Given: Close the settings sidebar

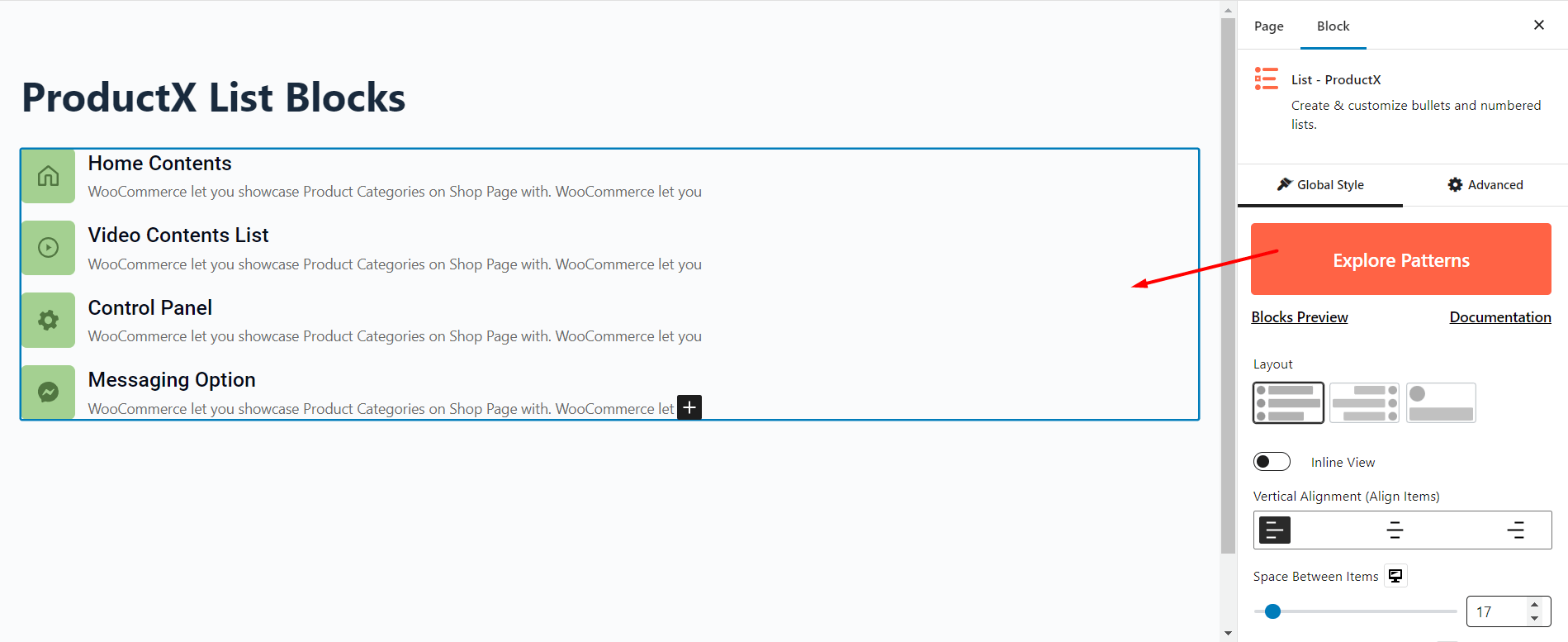Looking at the screenshot, I should [1539, 25].
